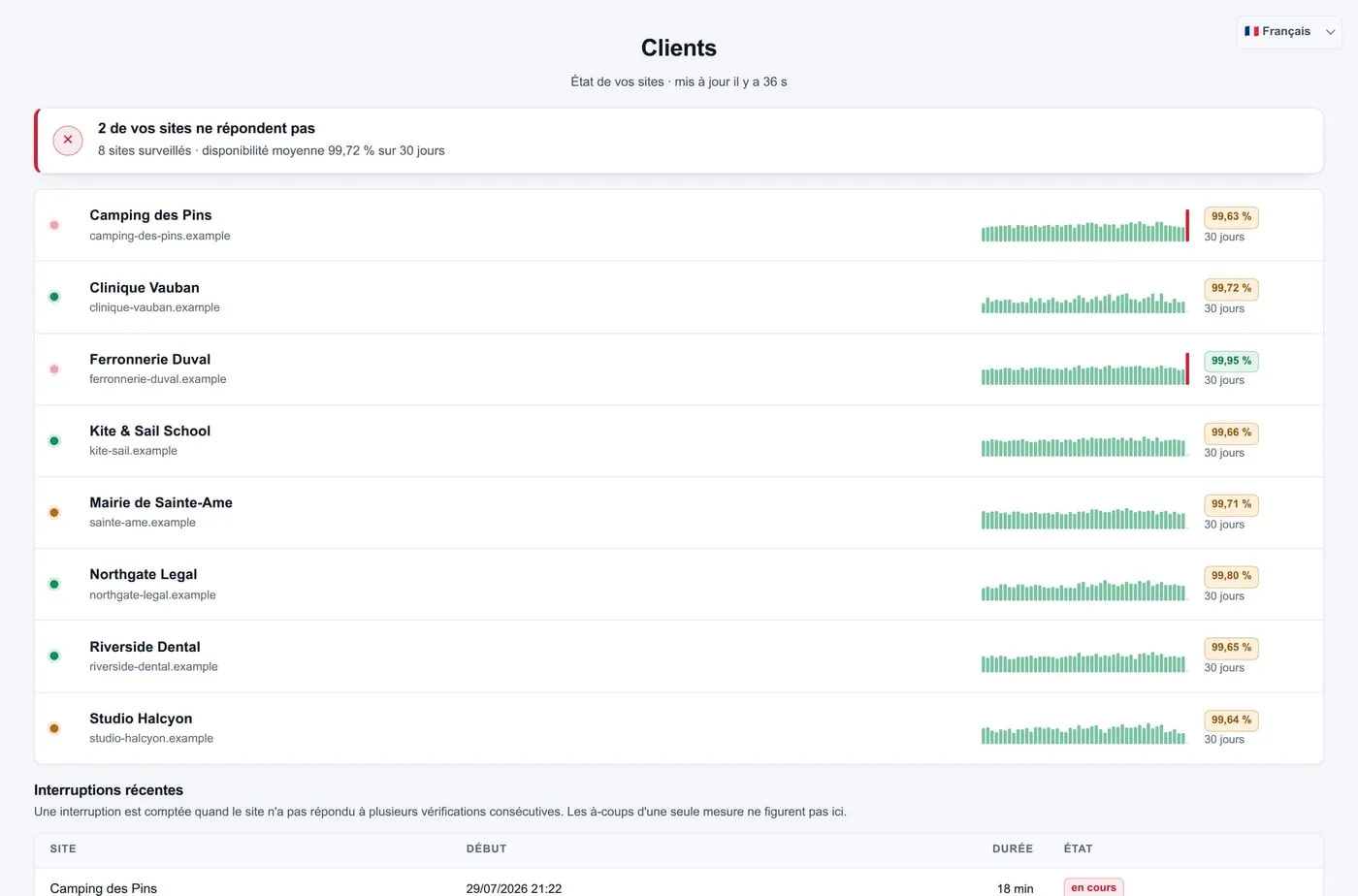Viewport: 1358px width, 896px height.
Task: Click the DURÉE column header
Action: point(1013,848)
